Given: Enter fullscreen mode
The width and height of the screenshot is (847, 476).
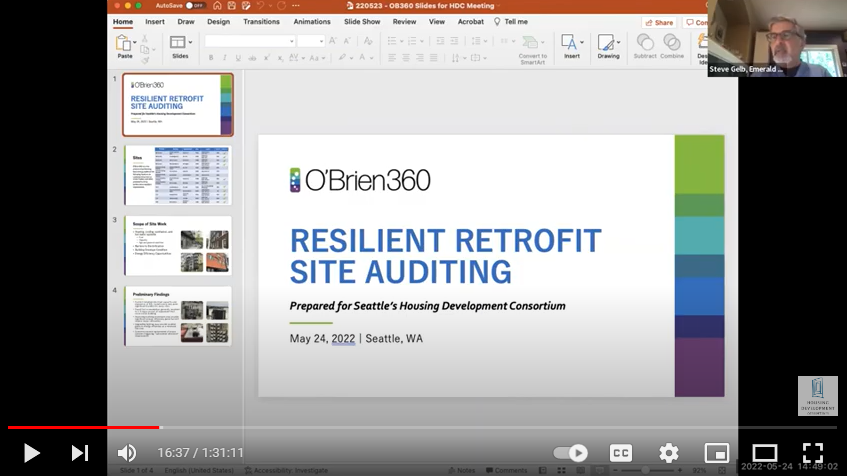Looking at the screenshot, I should pos(812,453).
